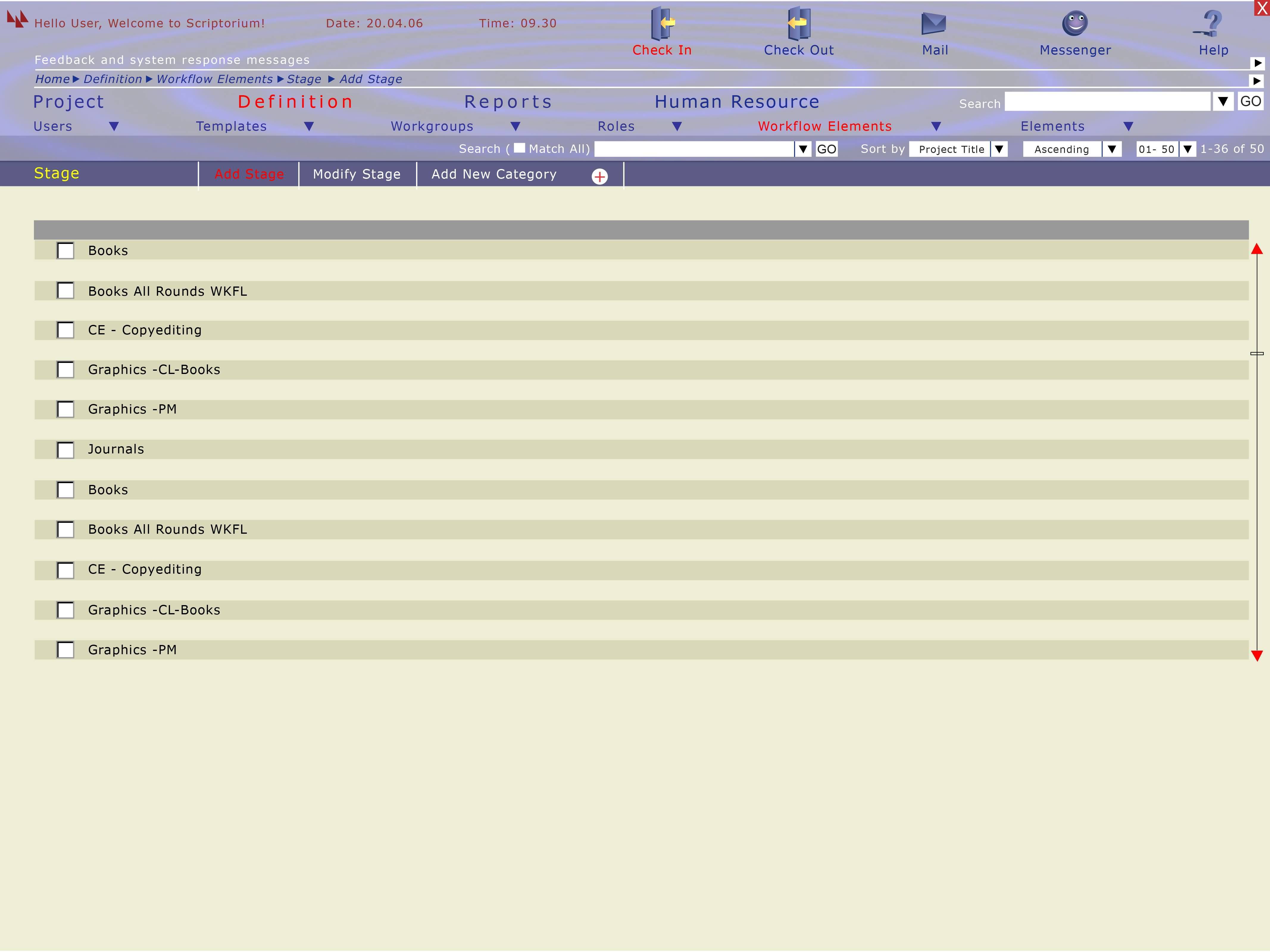The image size is (1270, 952).
Task: Click the red plus circle icon
Action: coord(599,177)
